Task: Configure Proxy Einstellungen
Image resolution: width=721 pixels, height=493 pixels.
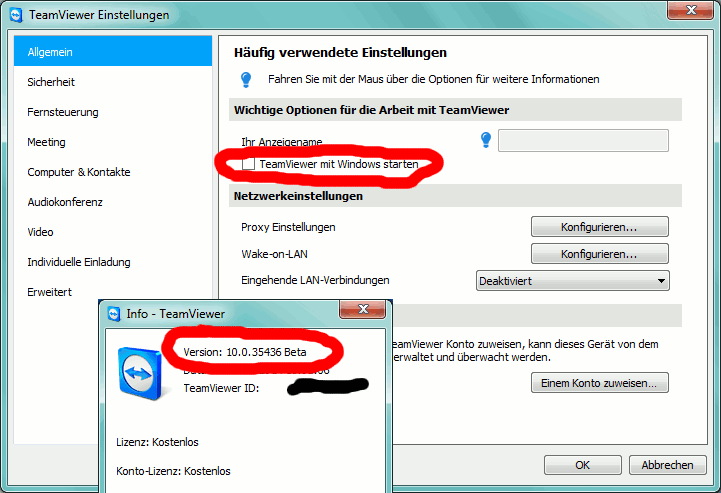Action: (600, 227)
